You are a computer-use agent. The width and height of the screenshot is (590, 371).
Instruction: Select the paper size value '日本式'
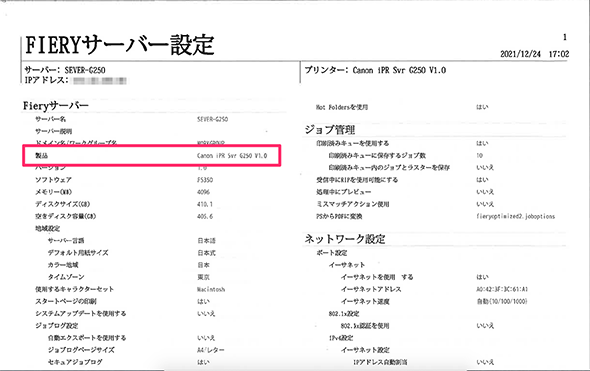207,252
